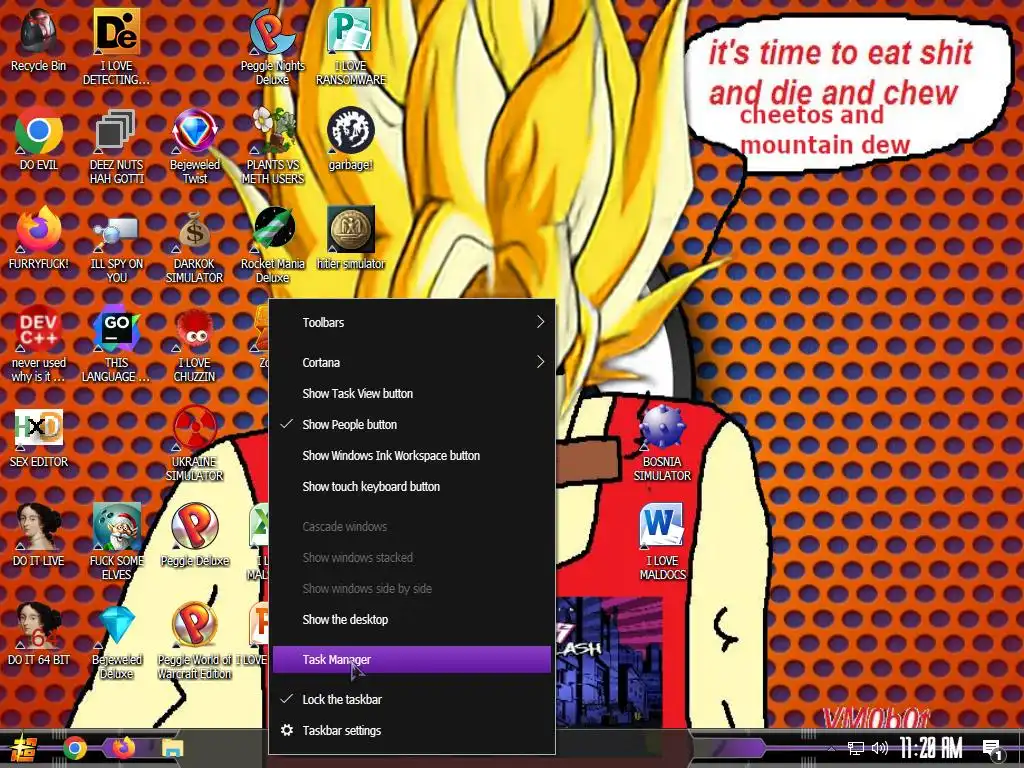Open network status tray icon
The height and width of the screenshot is (768, 1024).
pyautogui.click(x=856, y=748)
